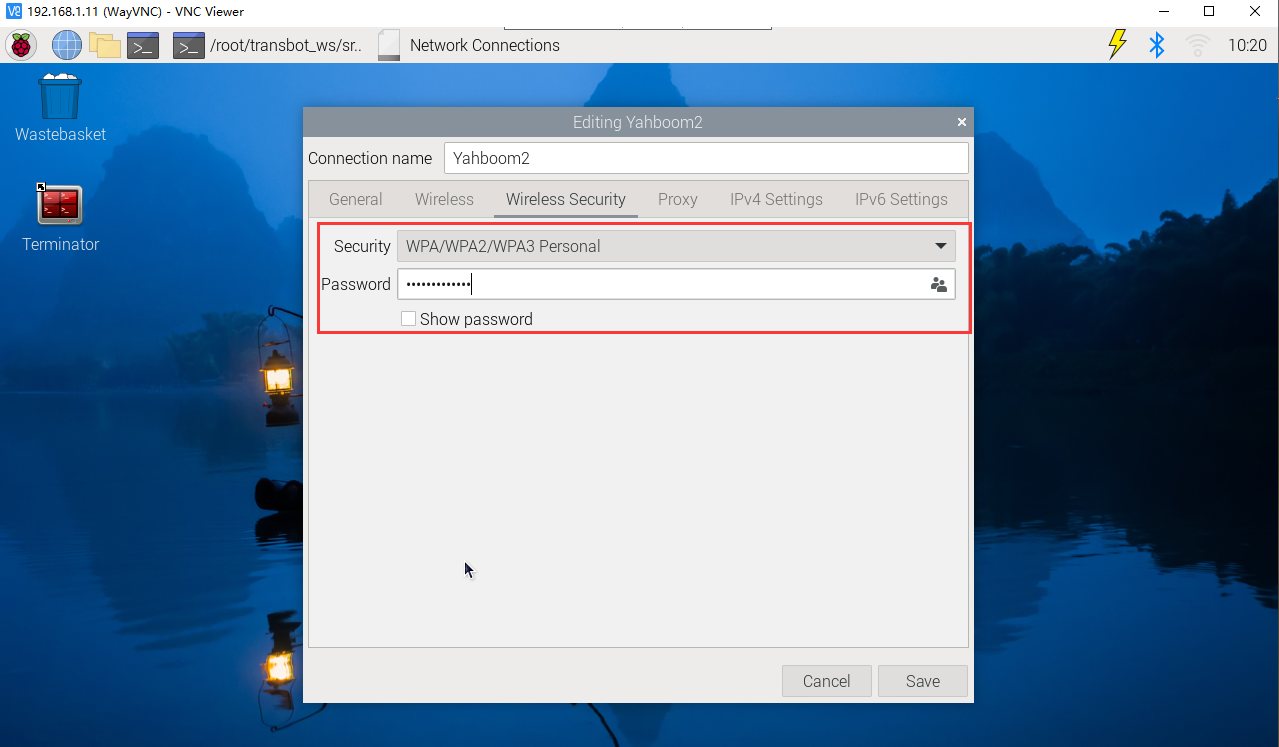Open the Wi-Fi network tray icon

[1197, 45]
